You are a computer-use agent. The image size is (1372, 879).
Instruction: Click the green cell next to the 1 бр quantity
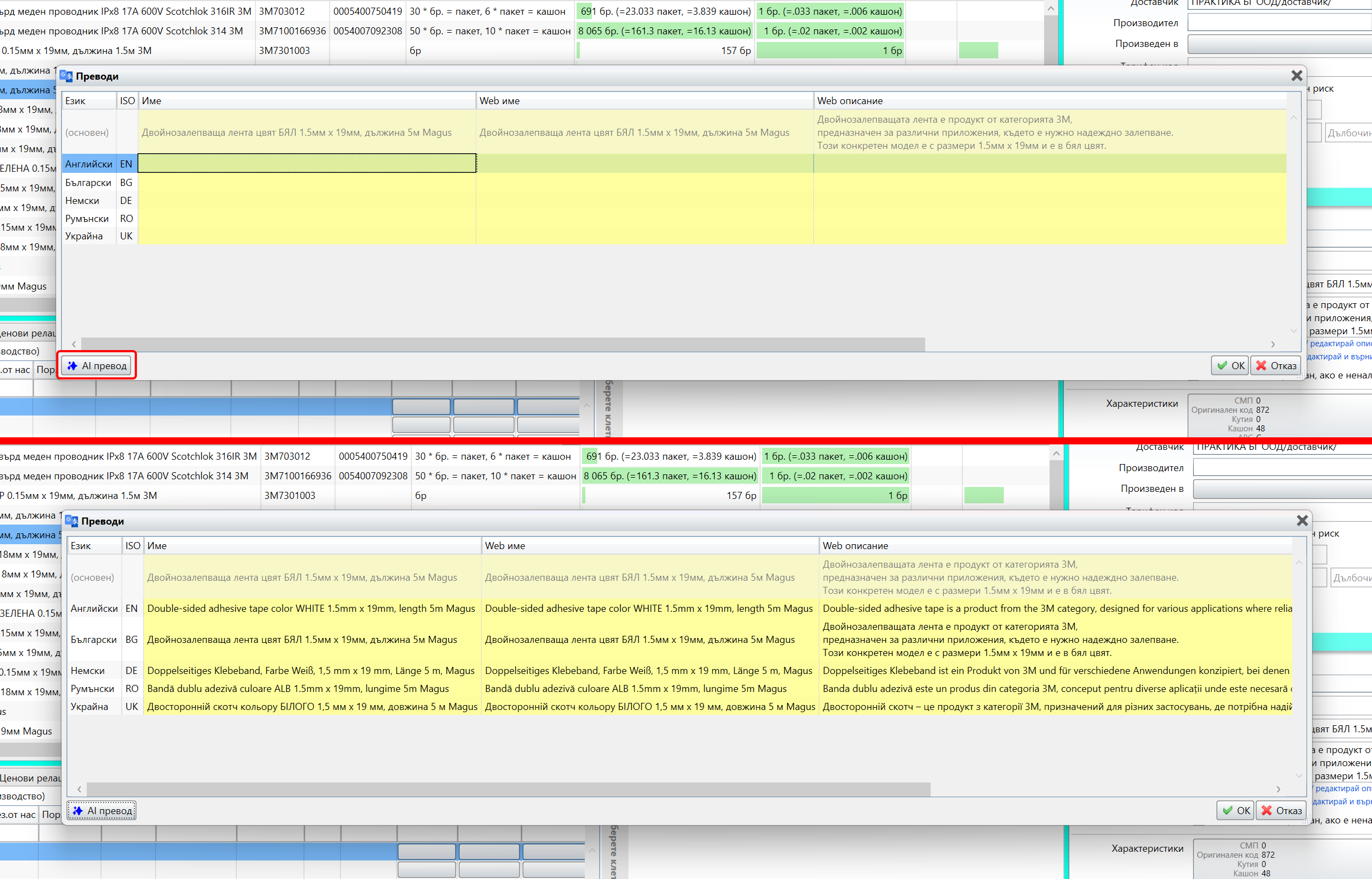(978, 51)
